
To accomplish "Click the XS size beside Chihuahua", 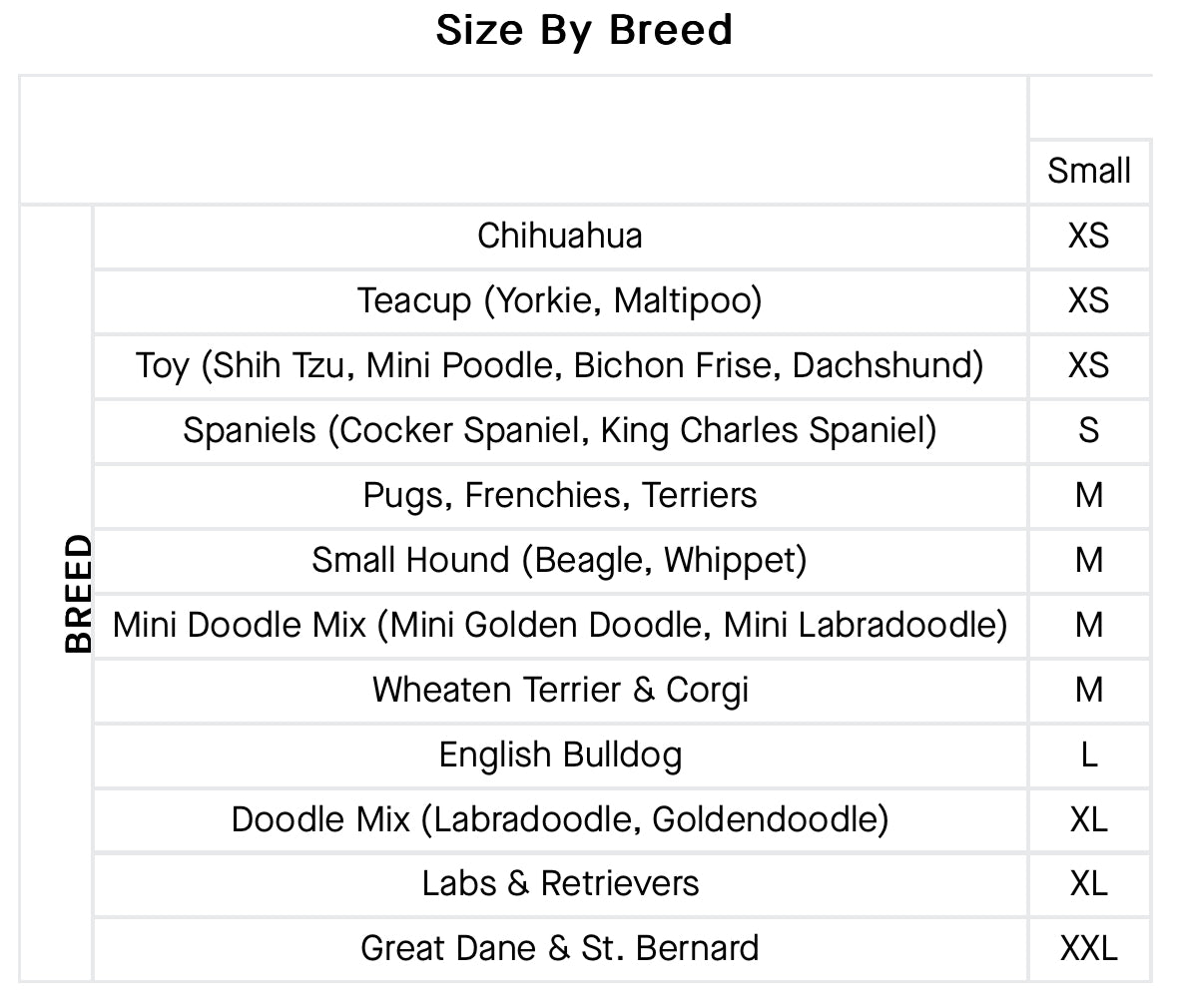I will (x=1088, y=236).
